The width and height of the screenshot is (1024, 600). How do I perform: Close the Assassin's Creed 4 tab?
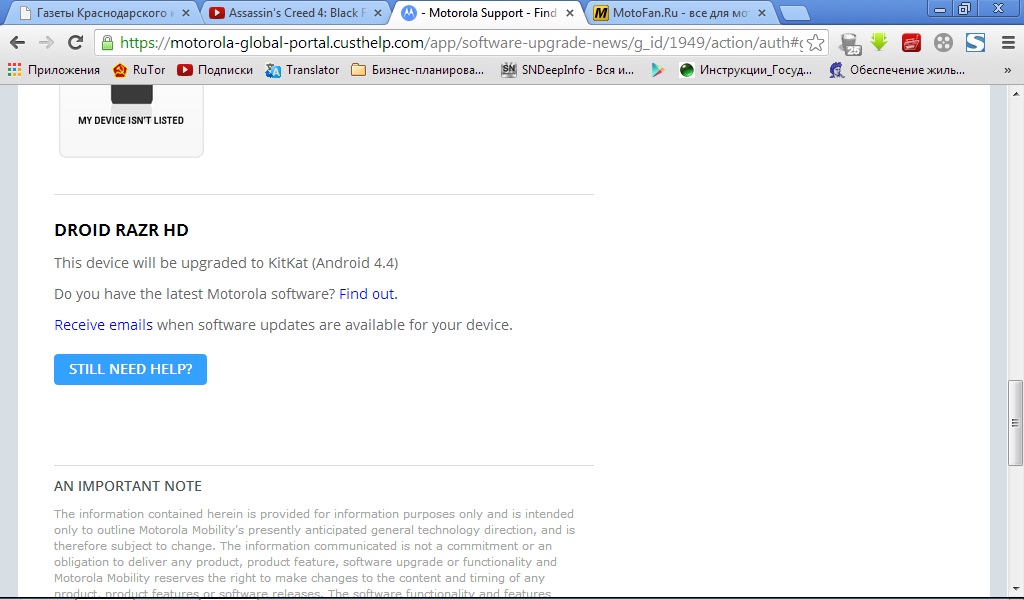[x=377, y=13]
